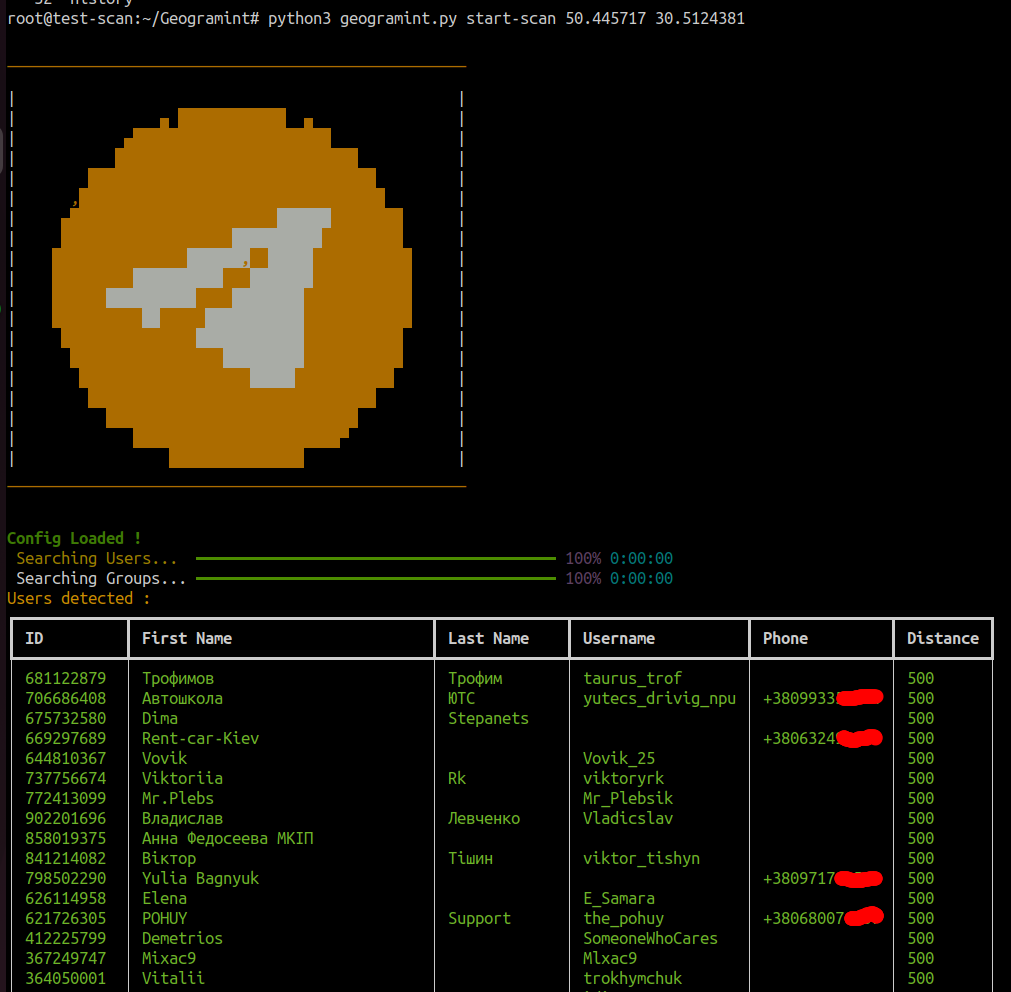Viewport: 1011px width, 992px height.
Task: Click phone number starting +3809933
Action: pyautogui.click(x=823, y=698)
